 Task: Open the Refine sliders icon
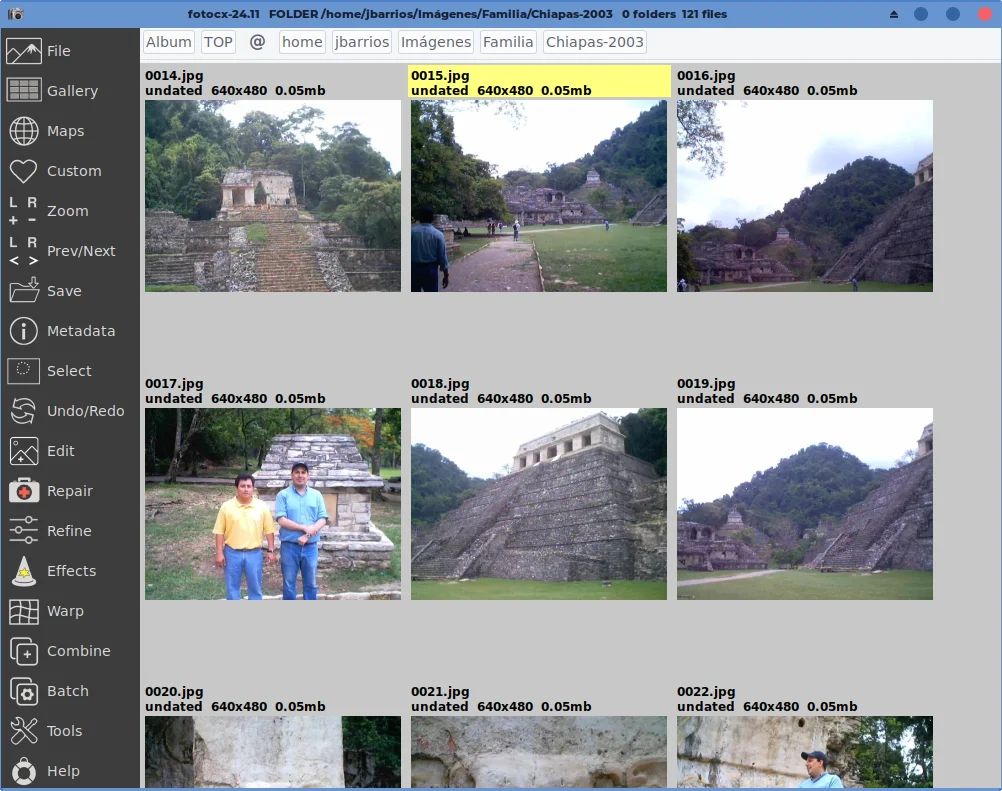[x=24, y=531]
